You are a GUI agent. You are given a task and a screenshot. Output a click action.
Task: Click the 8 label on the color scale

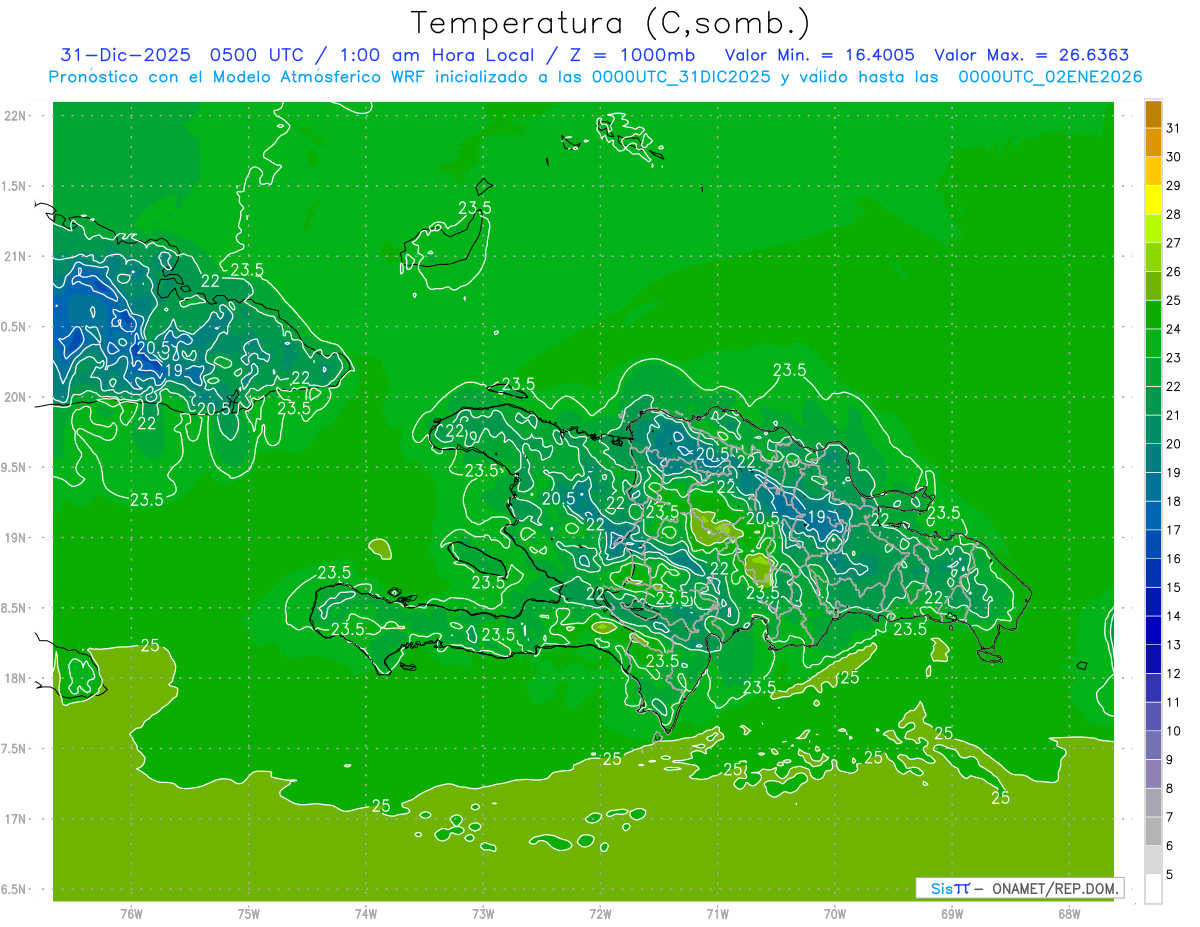pos(1170,789)
